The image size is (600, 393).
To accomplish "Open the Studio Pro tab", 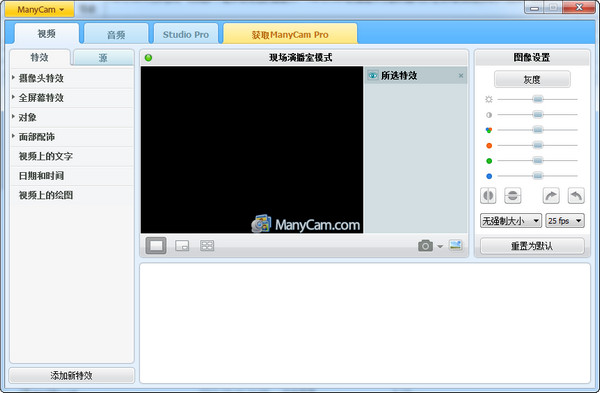I will 186,35.
